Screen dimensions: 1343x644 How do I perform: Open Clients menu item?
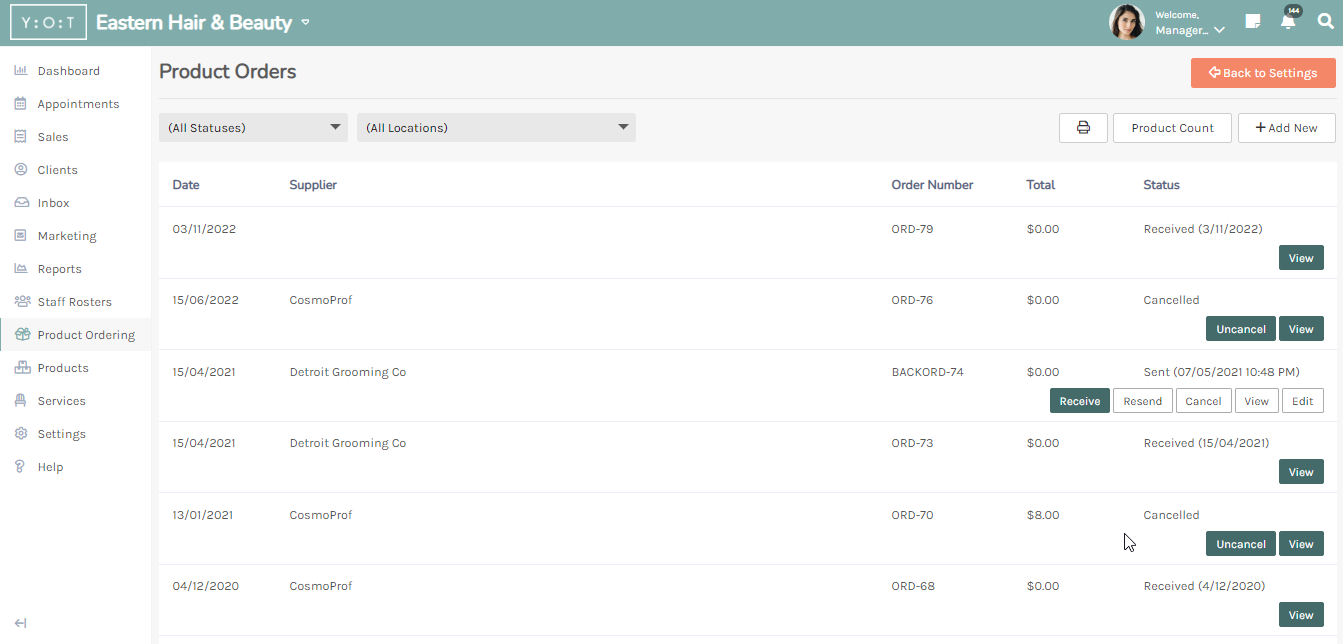tap(57, 170)
